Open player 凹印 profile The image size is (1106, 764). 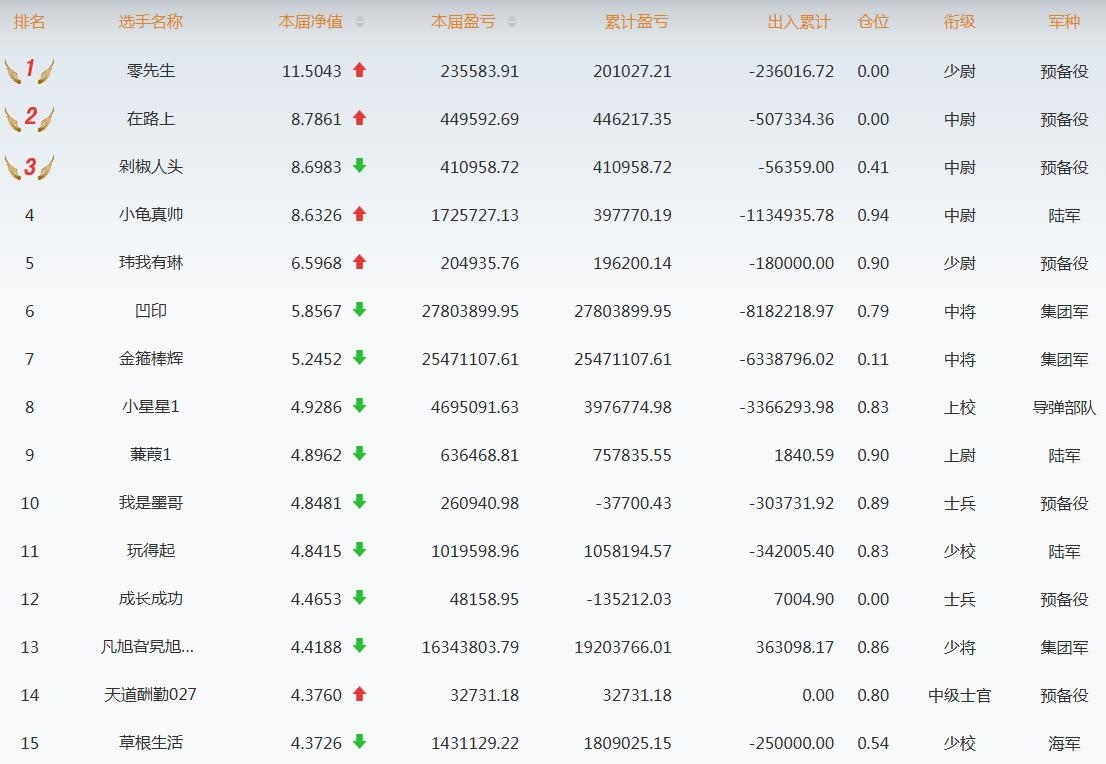[x=151, y=311]
